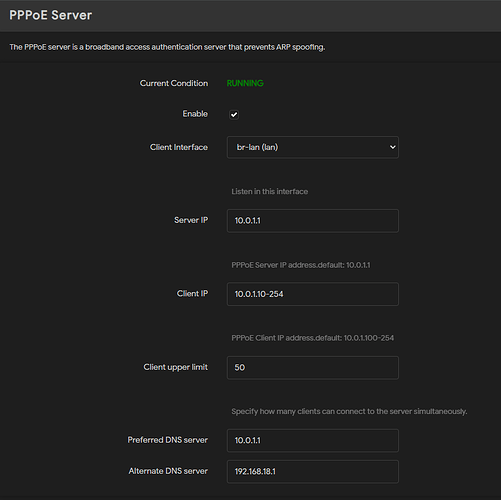Click the ARP spoofing description text
This screenshot has height=500, width=501.
[167, 47]
